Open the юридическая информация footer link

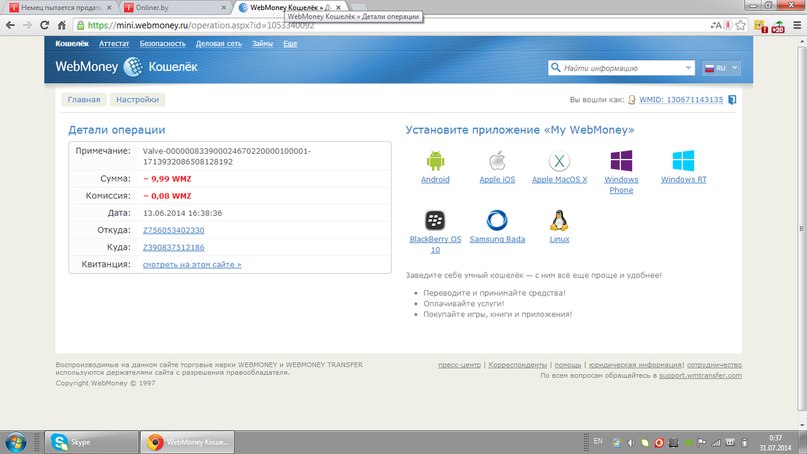(x=635, y=364)
